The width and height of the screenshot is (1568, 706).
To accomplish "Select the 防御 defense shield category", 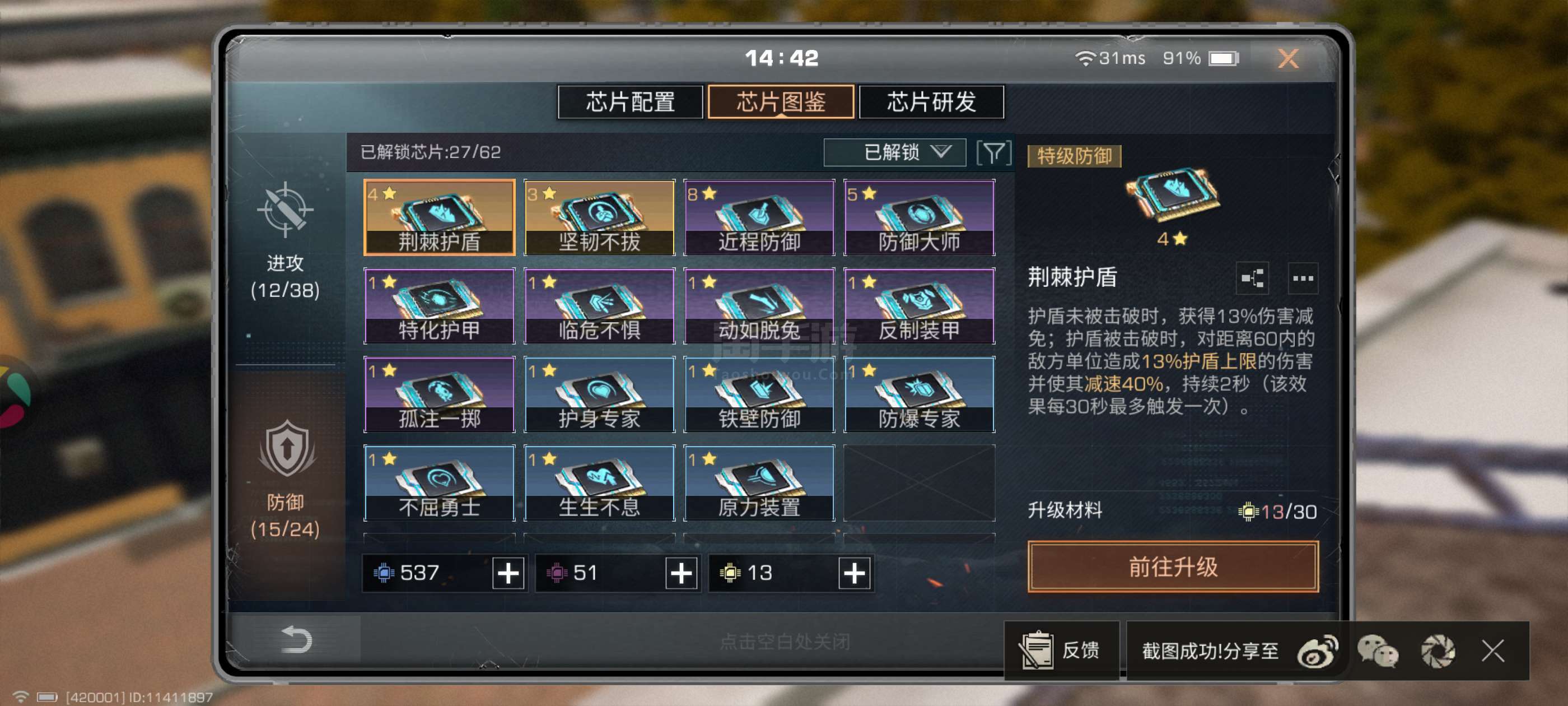I will (x=286, y=448).
